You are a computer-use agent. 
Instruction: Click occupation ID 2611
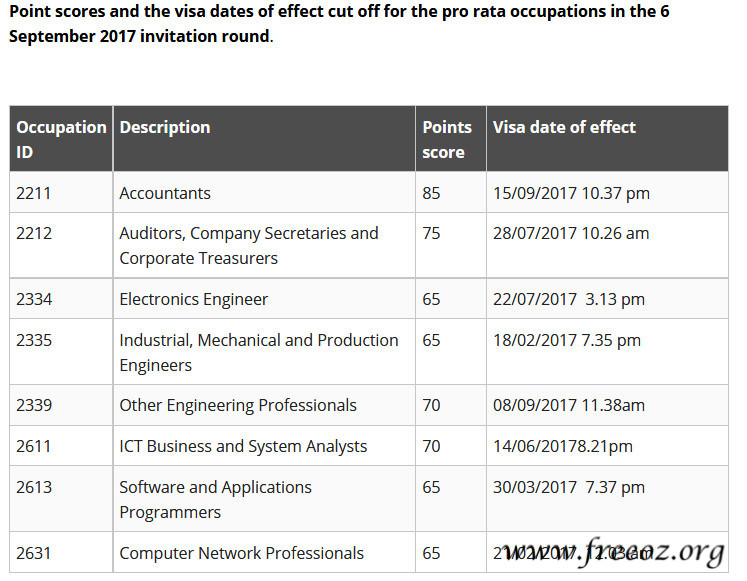pos(34,447)
